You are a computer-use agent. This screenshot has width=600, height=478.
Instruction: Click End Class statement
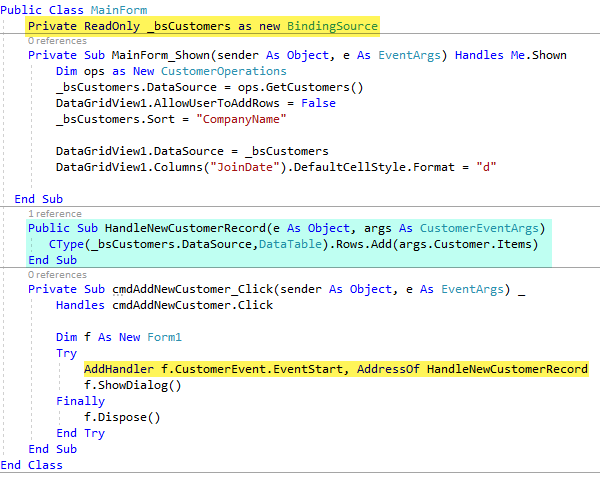[31, 465]
